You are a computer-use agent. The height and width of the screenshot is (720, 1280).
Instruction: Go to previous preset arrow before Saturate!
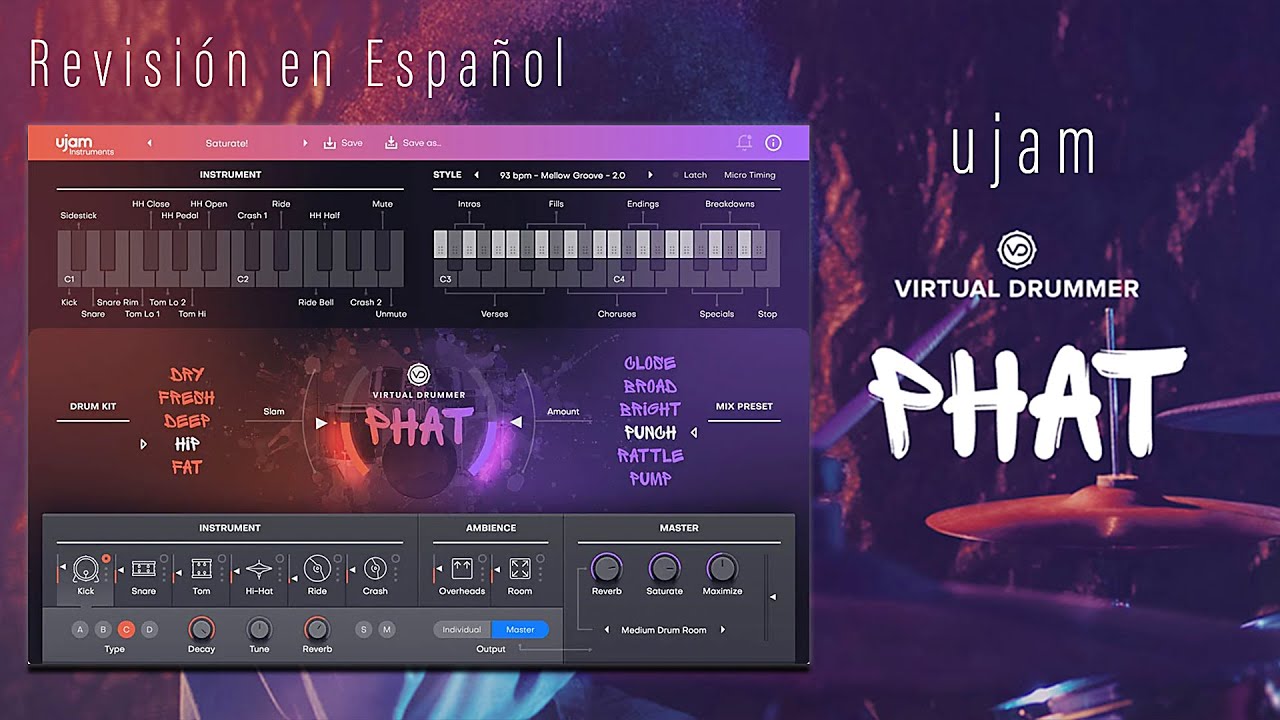point(149,143)
